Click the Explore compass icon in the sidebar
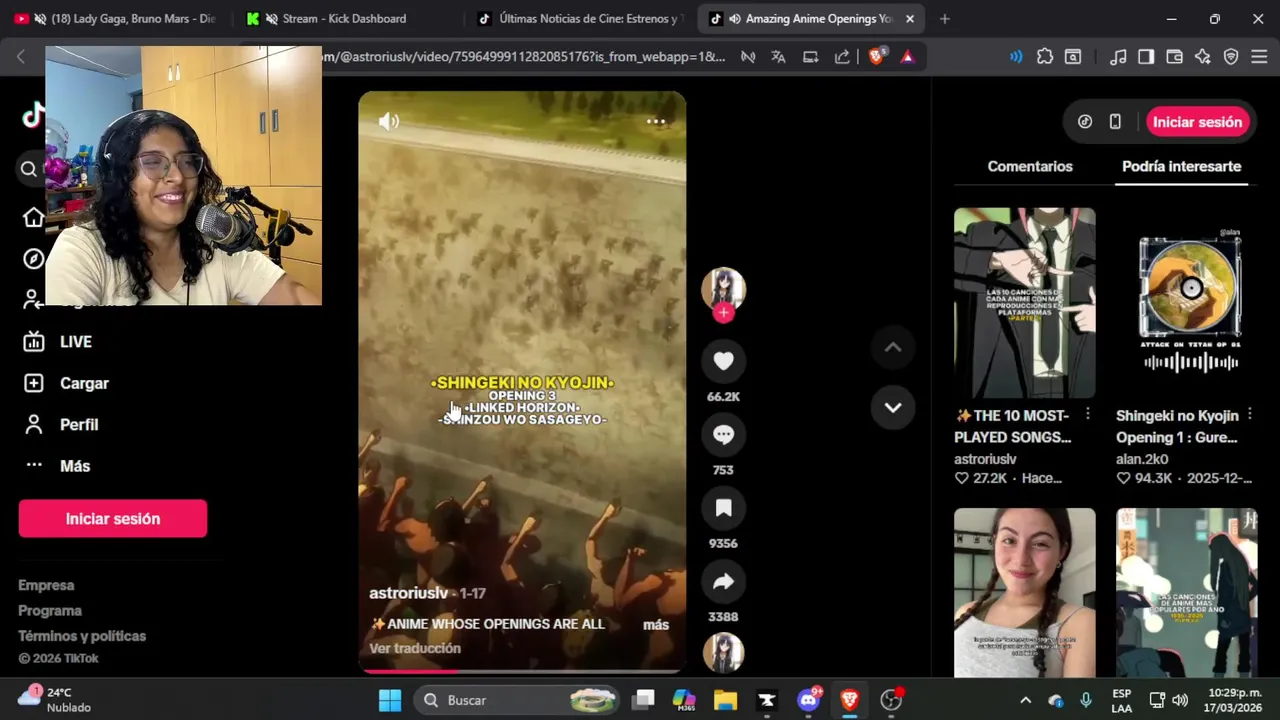Image resolution: width=1280 pixels, height=720 pixels. point(34,259)
